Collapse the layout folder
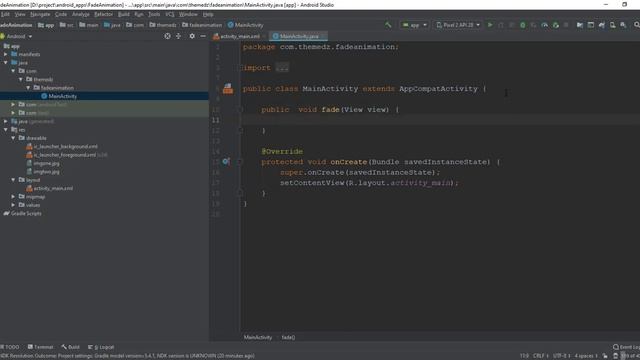 [13, 180]
